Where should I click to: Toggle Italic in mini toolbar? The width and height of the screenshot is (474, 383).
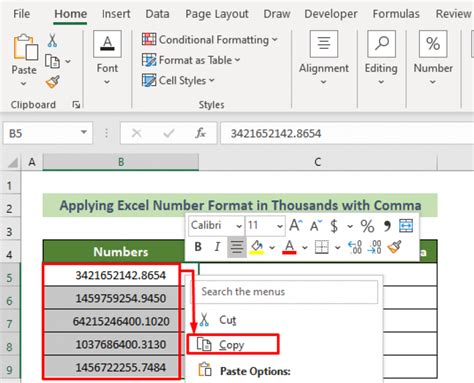coord(217,247)
